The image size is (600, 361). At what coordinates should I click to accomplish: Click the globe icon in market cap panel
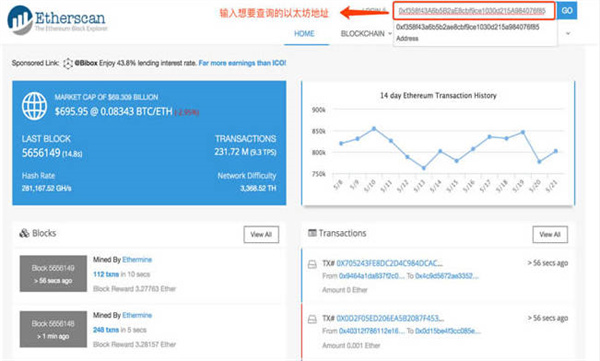[x=34, y=106]
